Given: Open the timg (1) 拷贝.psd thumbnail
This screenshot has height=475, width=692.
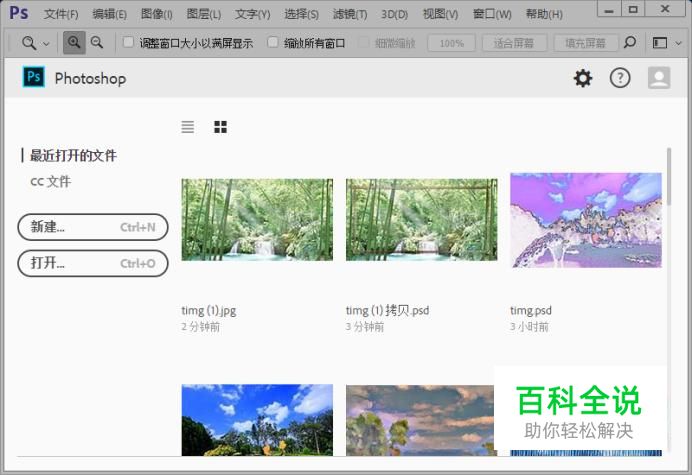Looking at the screenshot, I should coord(421,219).
